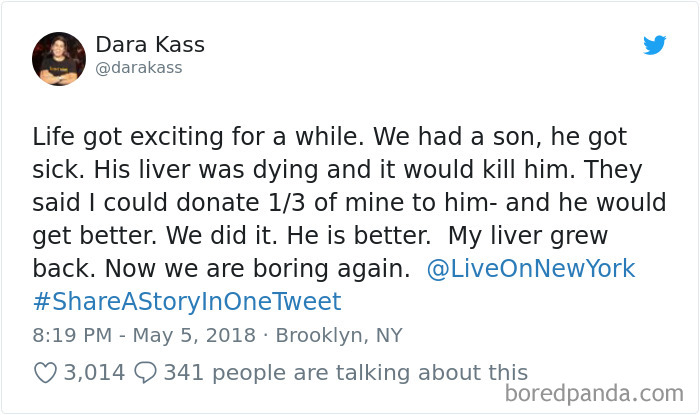Click the Twitter bird logo icon

tap(654, 46)
